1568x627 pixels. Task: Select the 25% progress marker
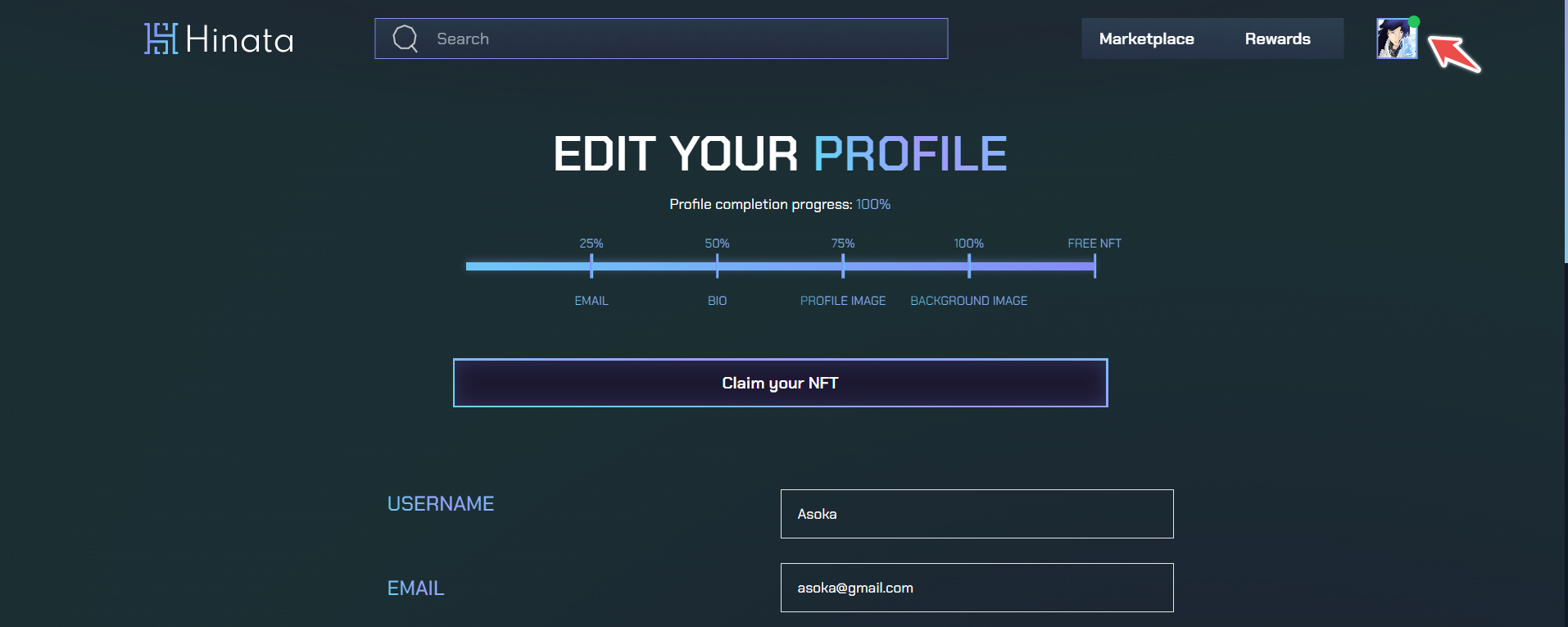[591, 266]
